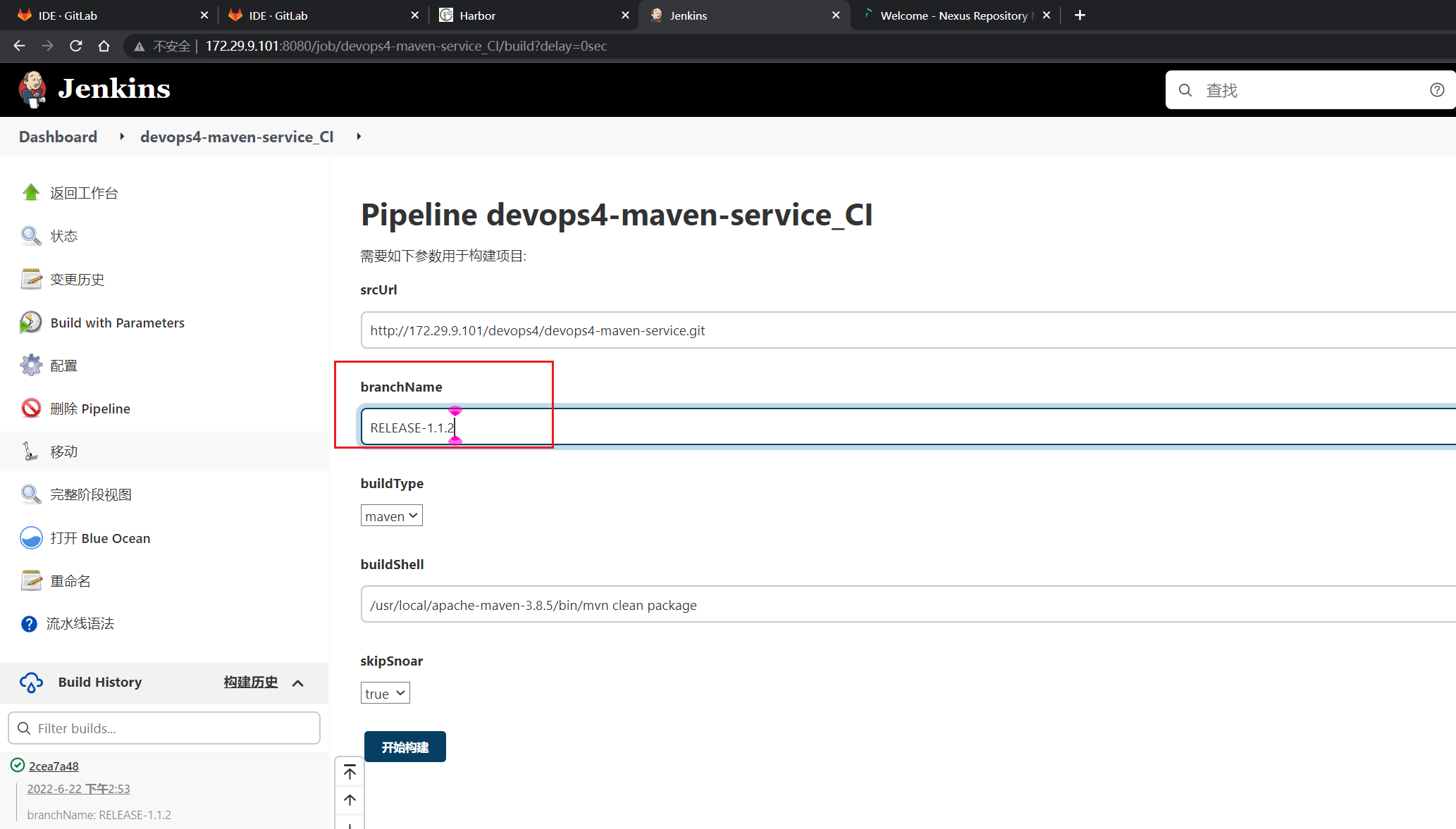
Task: Open the 删除 Pipeline link
Action: (x=90, y=409)
